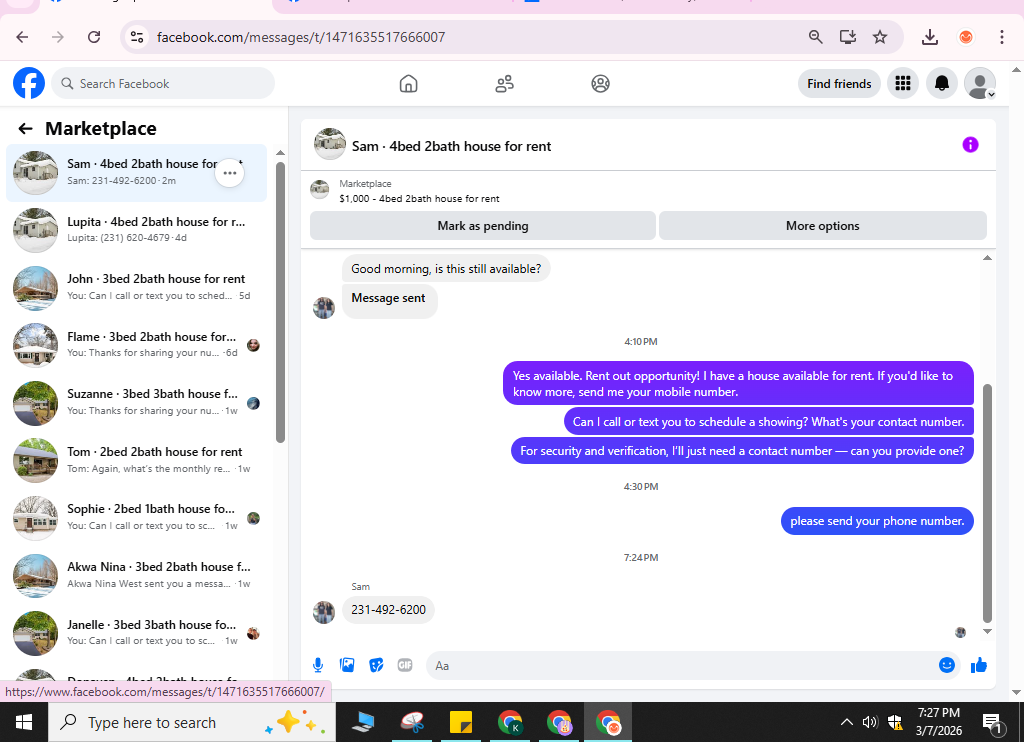Bookmark this page with the star
The image size is (1024, 742).
click(880, 37)
